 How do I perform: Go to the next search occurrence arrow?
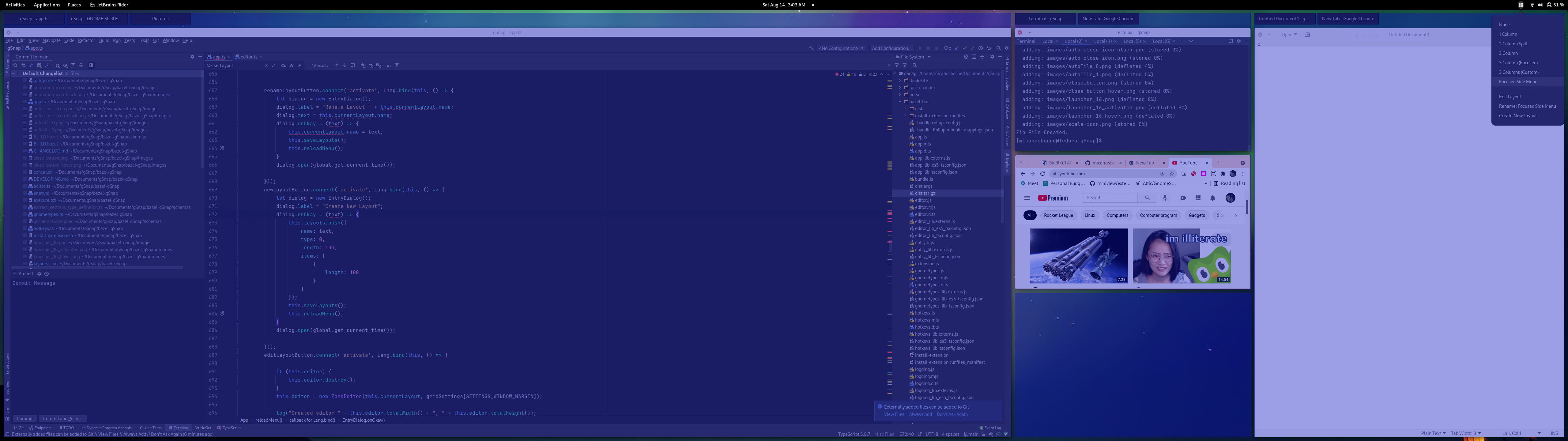(x=345, y=65)
